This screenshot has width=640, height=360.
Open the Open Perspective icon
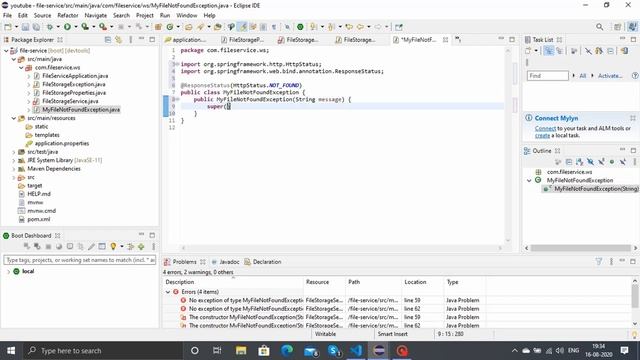[x=617, y=27]
